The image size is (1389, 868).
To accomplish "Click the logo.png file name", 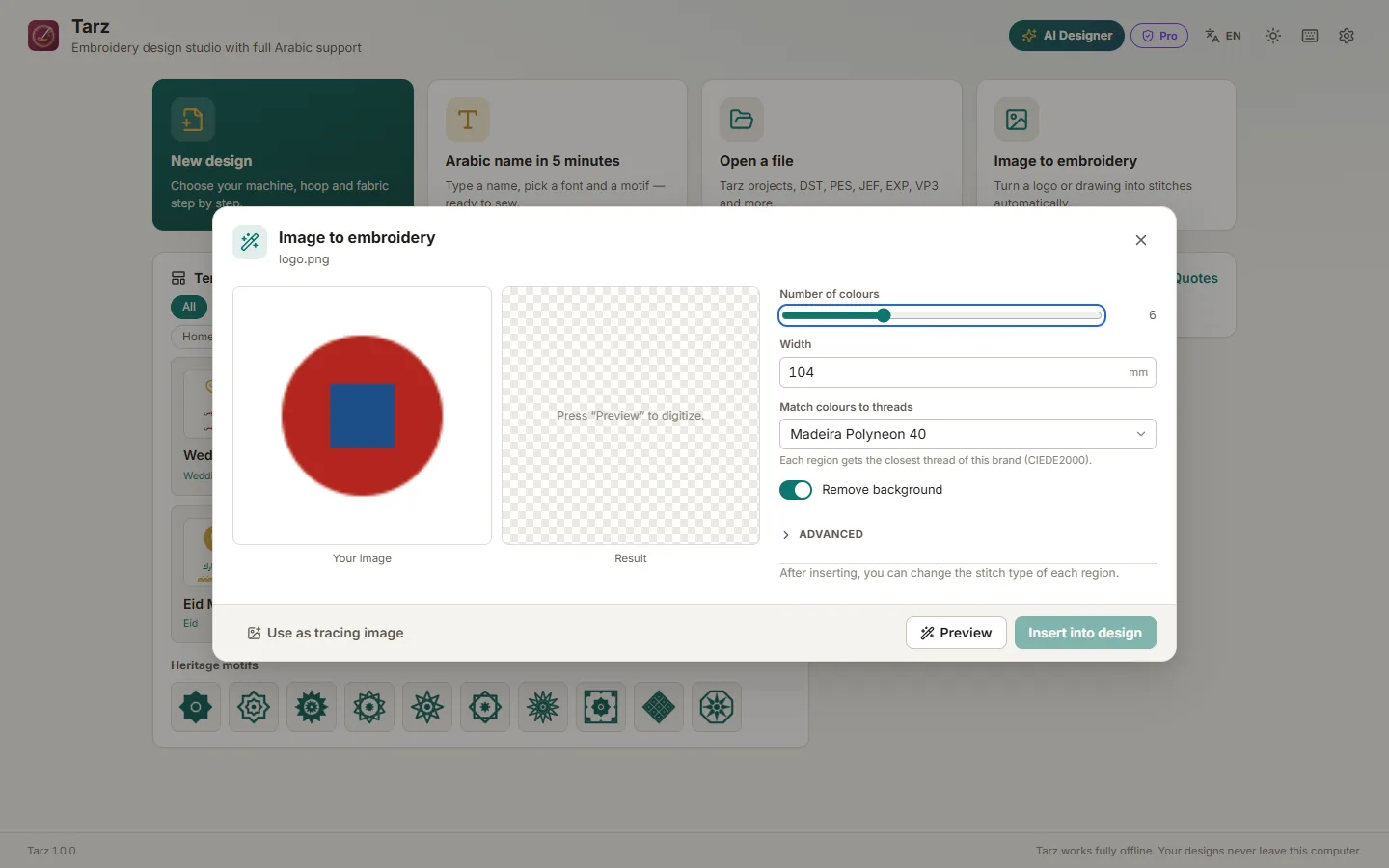I will [304, 259].
